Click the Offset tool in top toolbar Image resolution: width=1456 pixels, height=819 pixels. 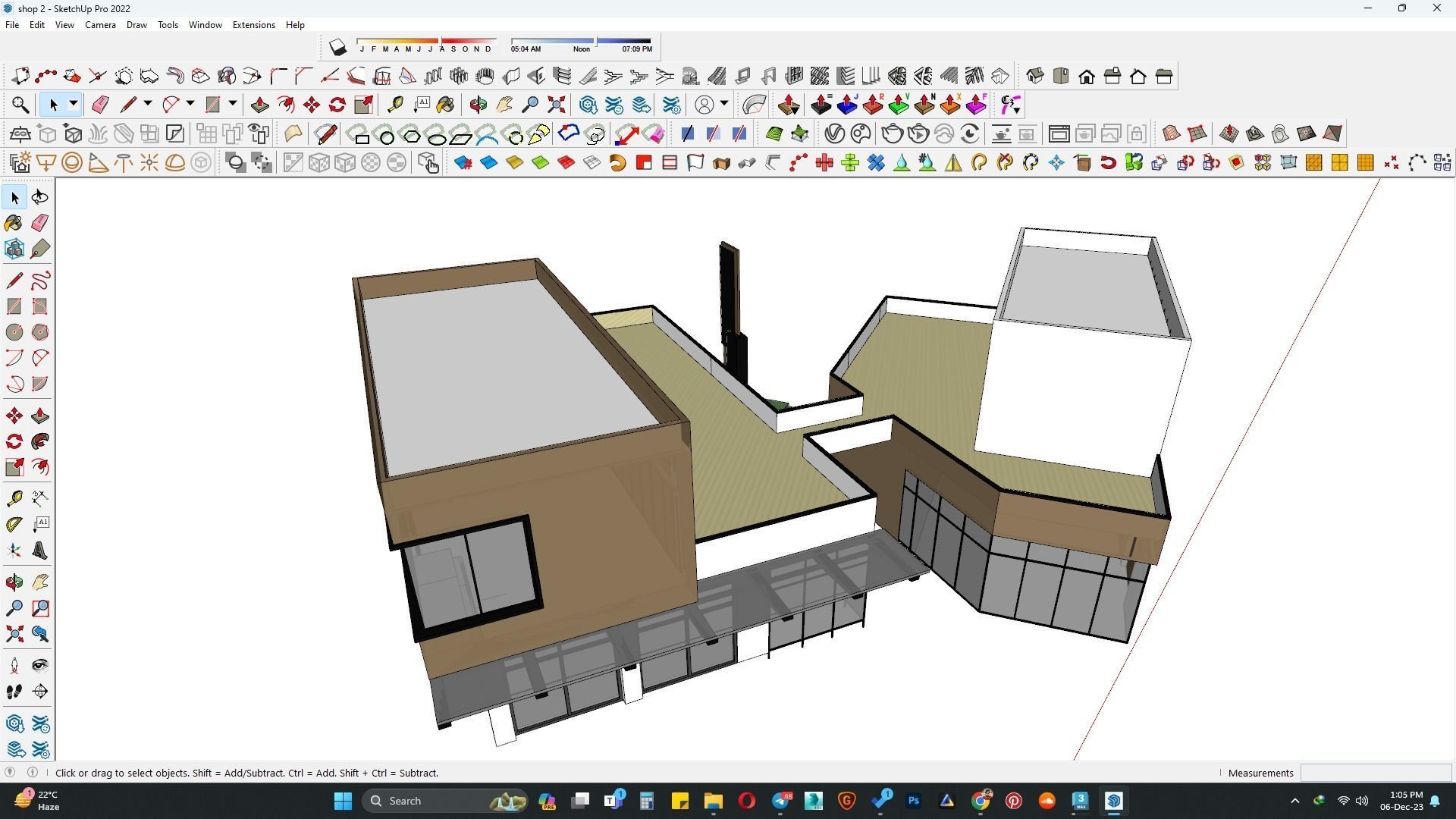tap(286, 105)
